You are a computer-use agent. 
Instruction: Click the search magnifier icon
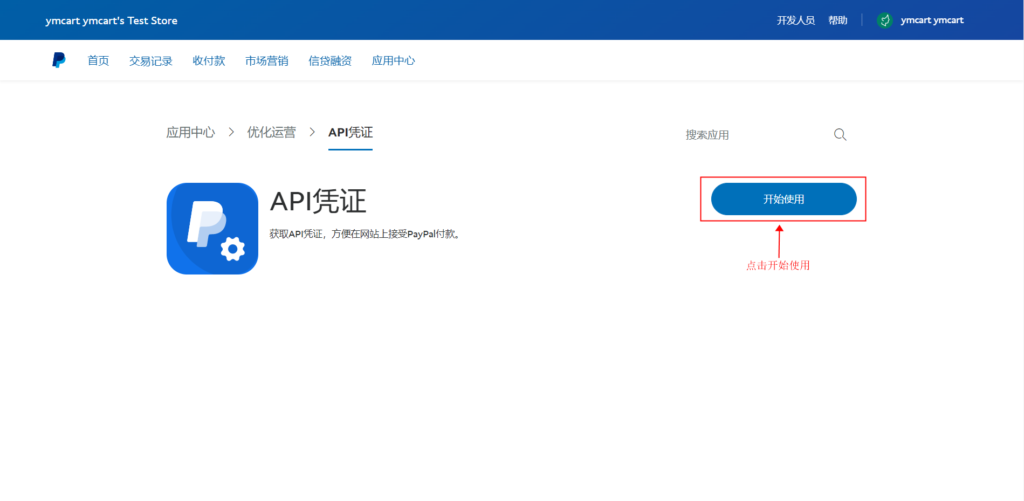pyautogui.click(x=840, y=135)
